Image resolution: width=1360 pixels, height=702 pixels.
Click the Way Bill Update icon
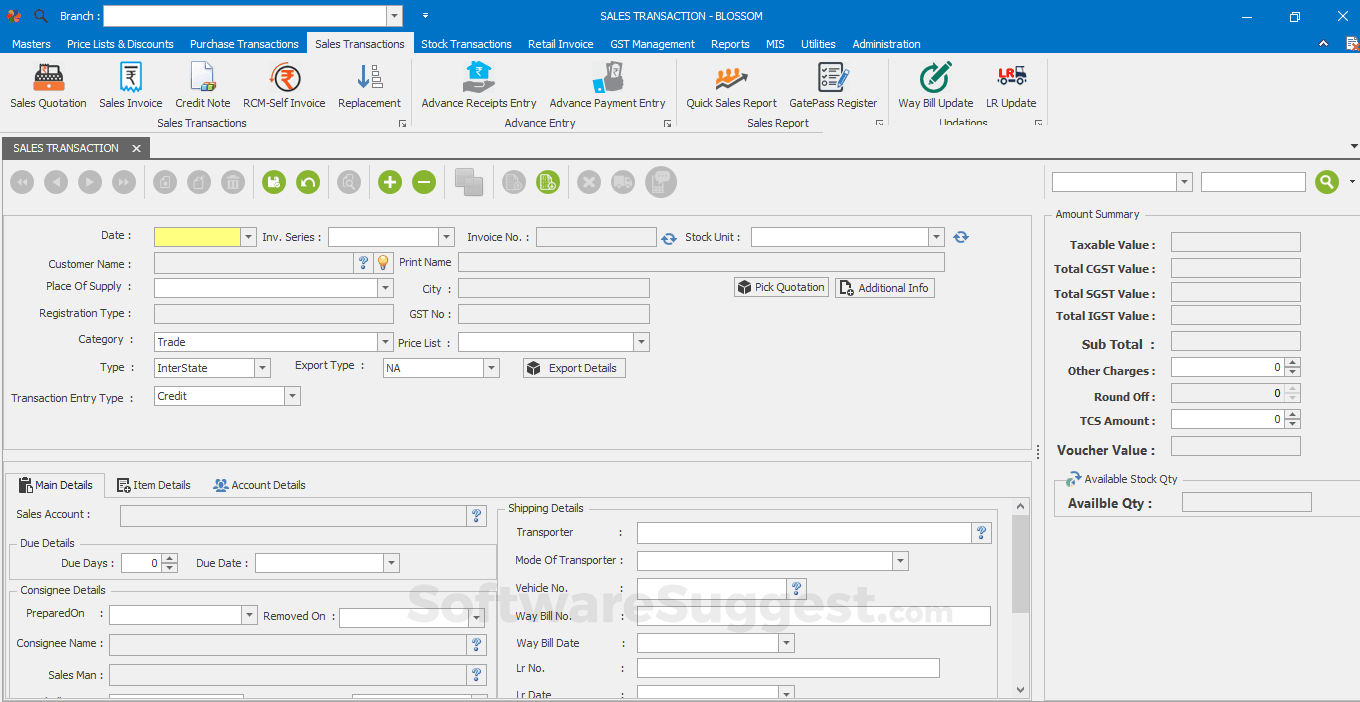click(x=935, y=85)
